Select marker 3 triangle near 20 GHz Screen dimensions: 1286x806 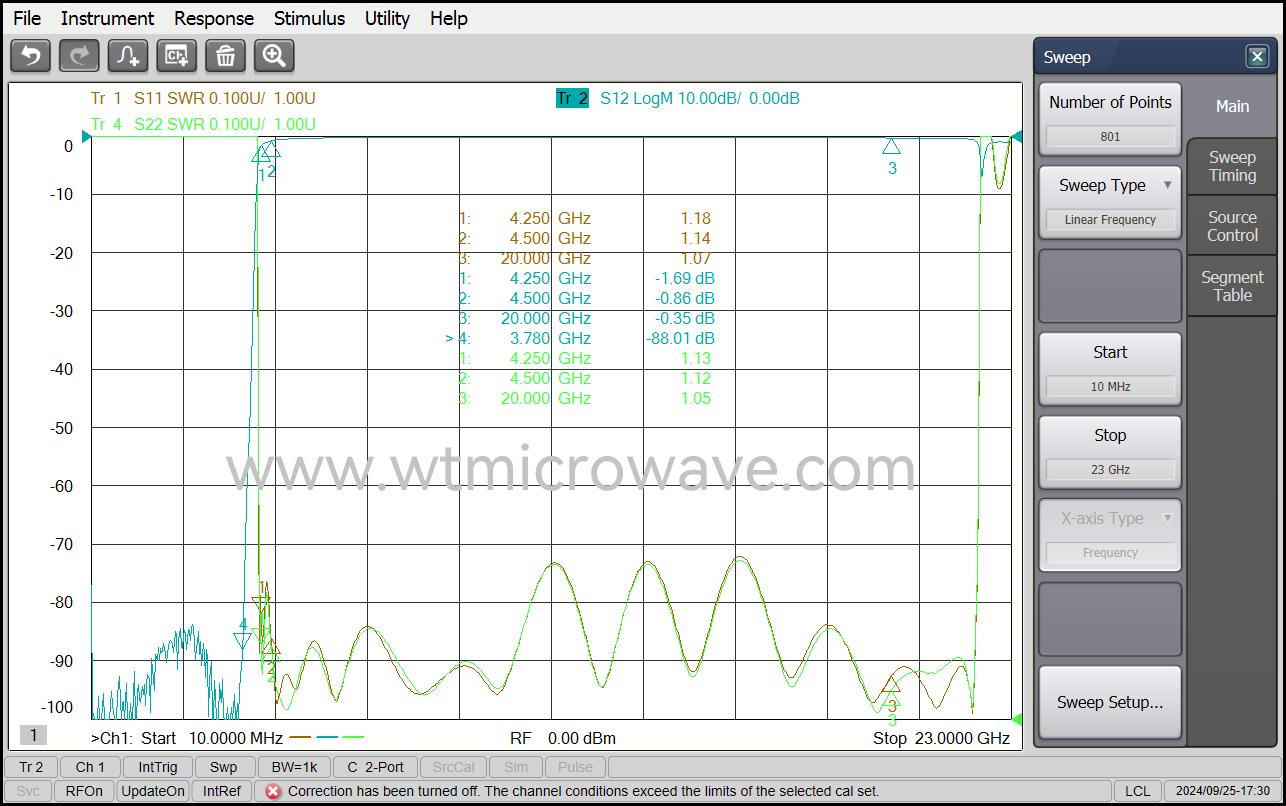click(892, 146)
